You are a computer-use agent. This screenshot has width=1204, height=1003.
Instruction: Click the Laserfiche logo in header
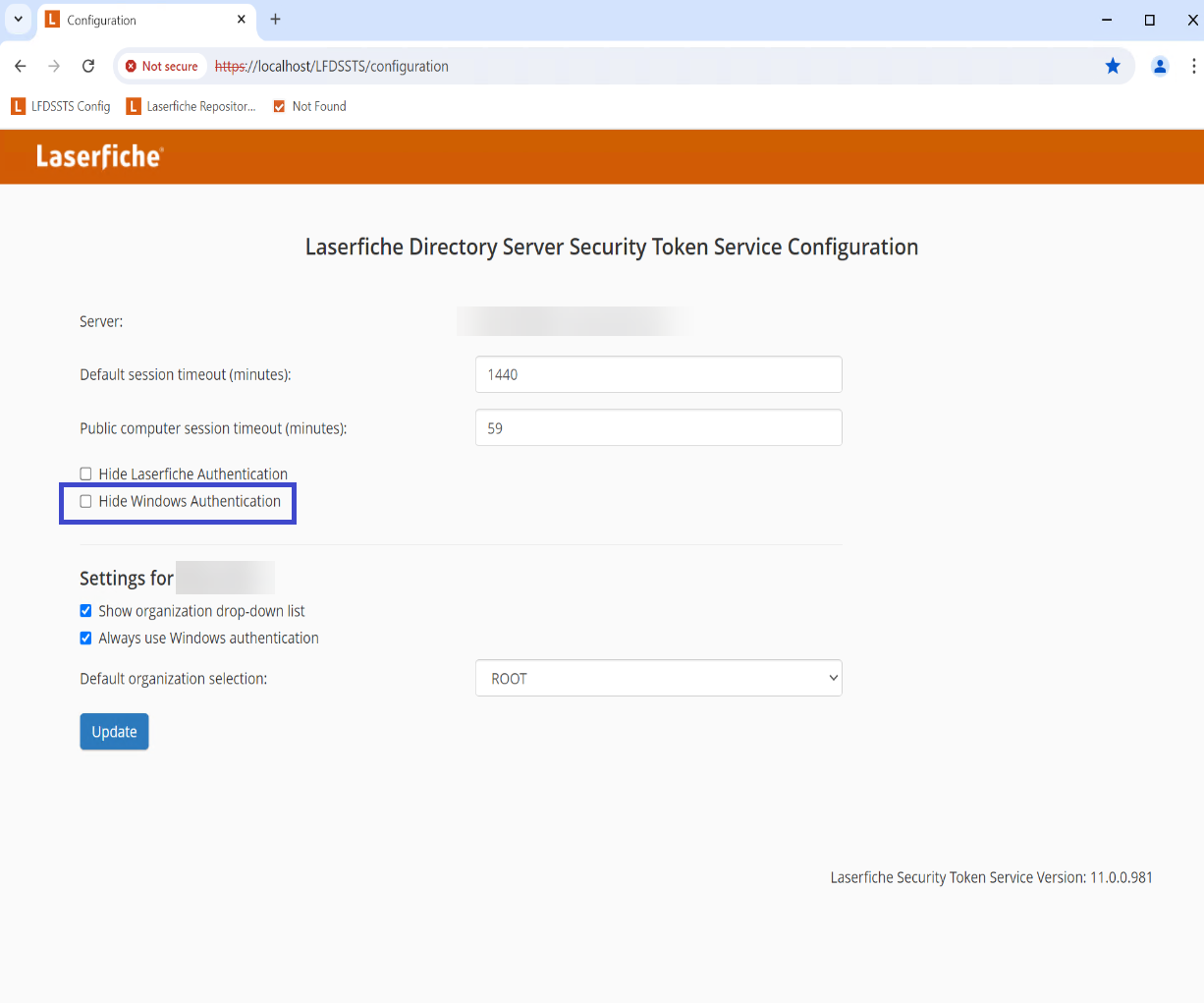pos(99,156)
